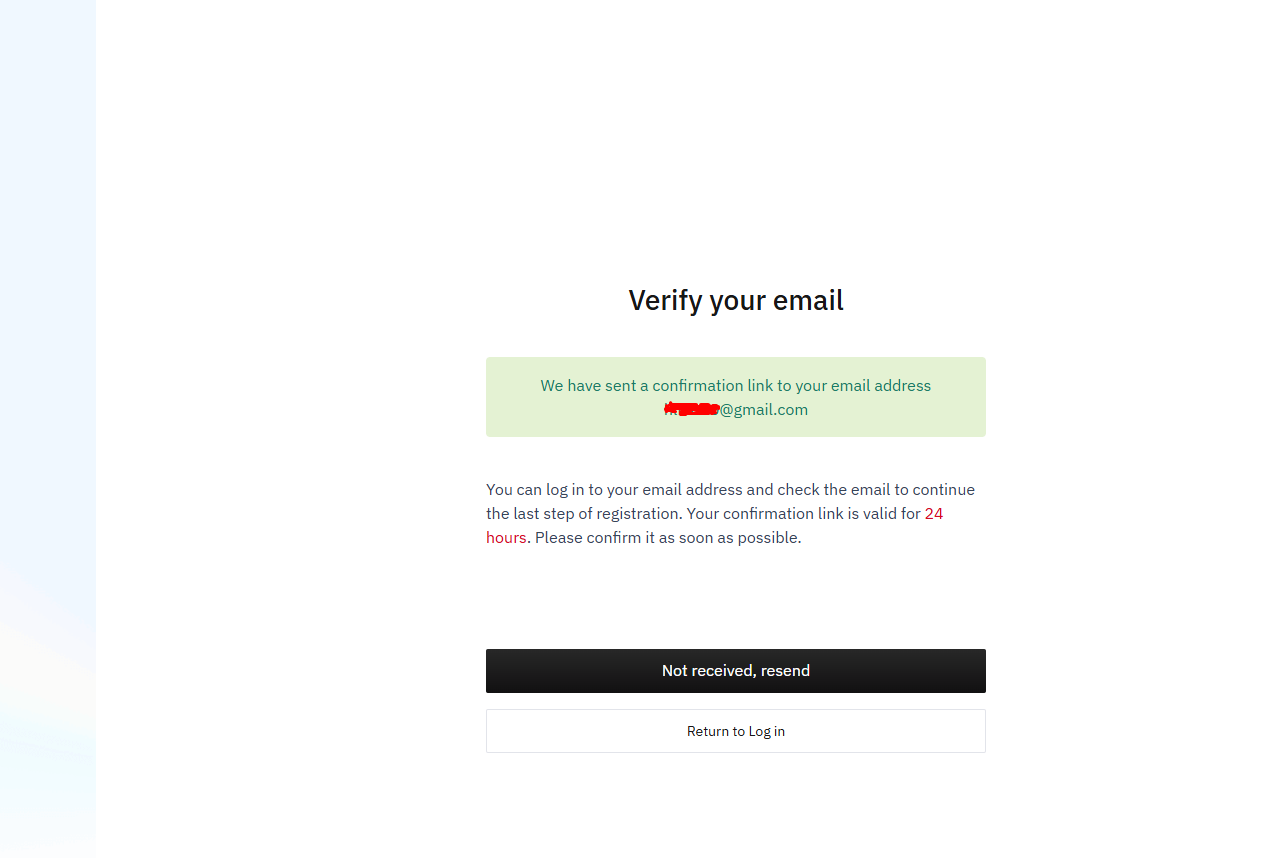Image resolution: width=1261 pixels, height=858 pixels.
Task: Click the "You can log in to your email address" line
Action: 614,490
